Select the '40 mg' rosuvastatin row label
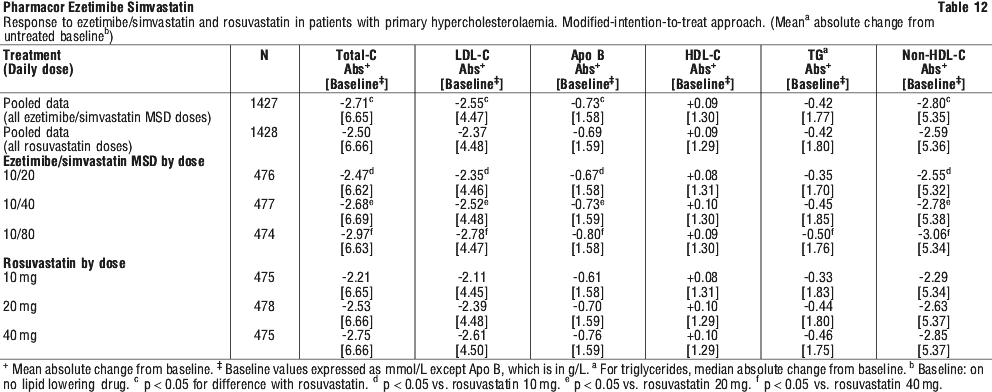The width and height of the screenshot is (992, 392). click(x=20, y=336)
